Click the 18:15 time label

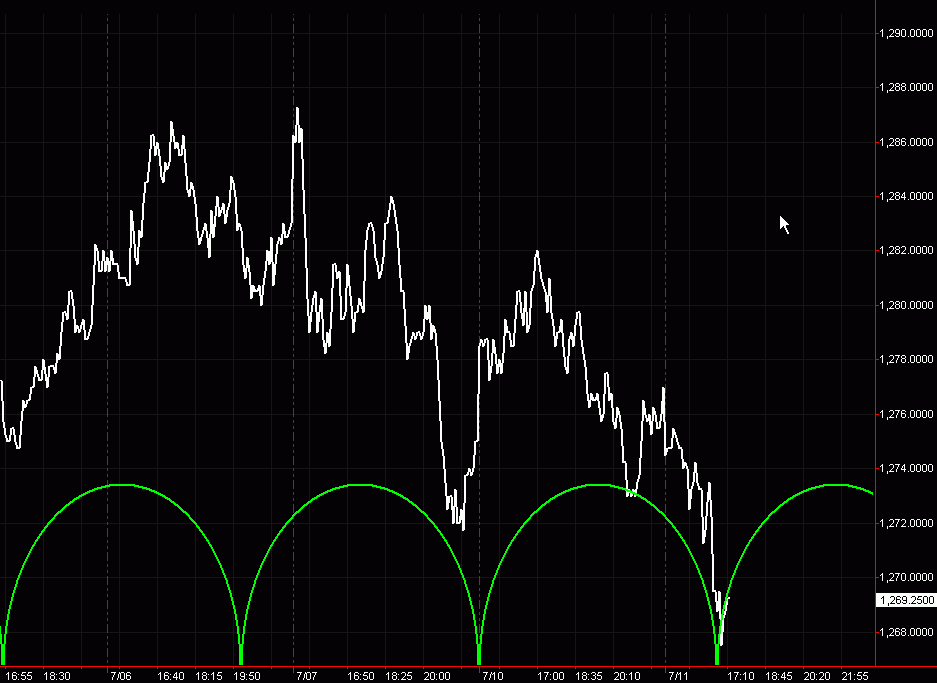click(x=209, y=676)
